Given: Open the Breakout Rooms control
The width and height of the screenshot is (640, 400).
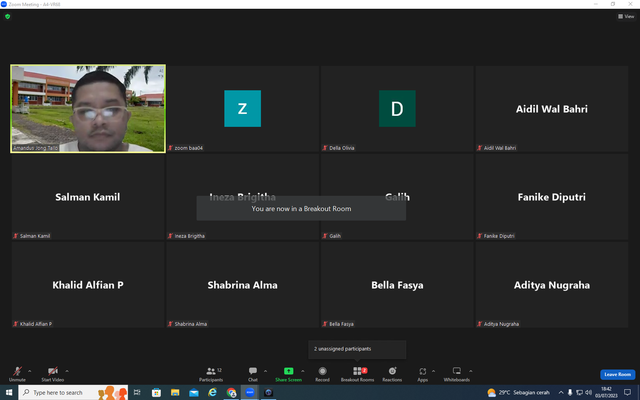Looking at the screenshot, I should pyautogui.click(x=358, y=374).
